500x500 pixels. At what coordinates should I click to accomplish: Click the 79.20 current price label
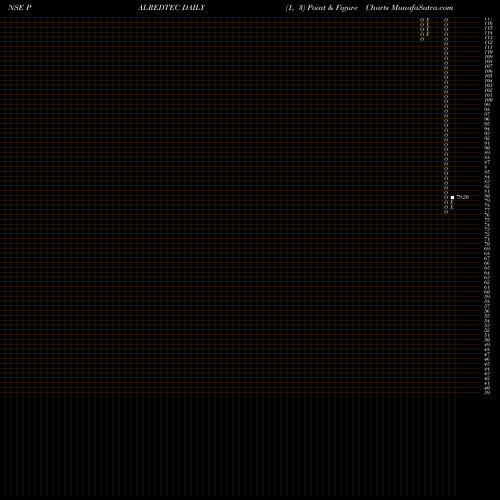[463, 197]
